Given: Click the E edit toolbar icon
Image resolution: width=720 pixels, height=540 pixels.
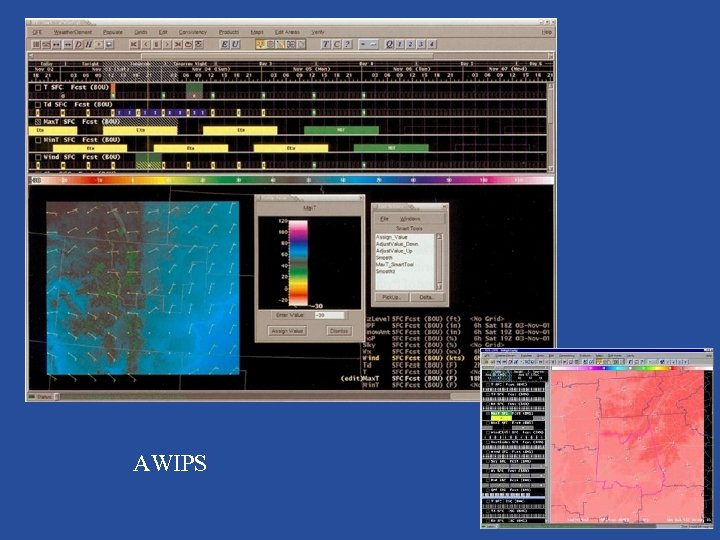Looking at the screenshot, I should [x=225, y=45].
